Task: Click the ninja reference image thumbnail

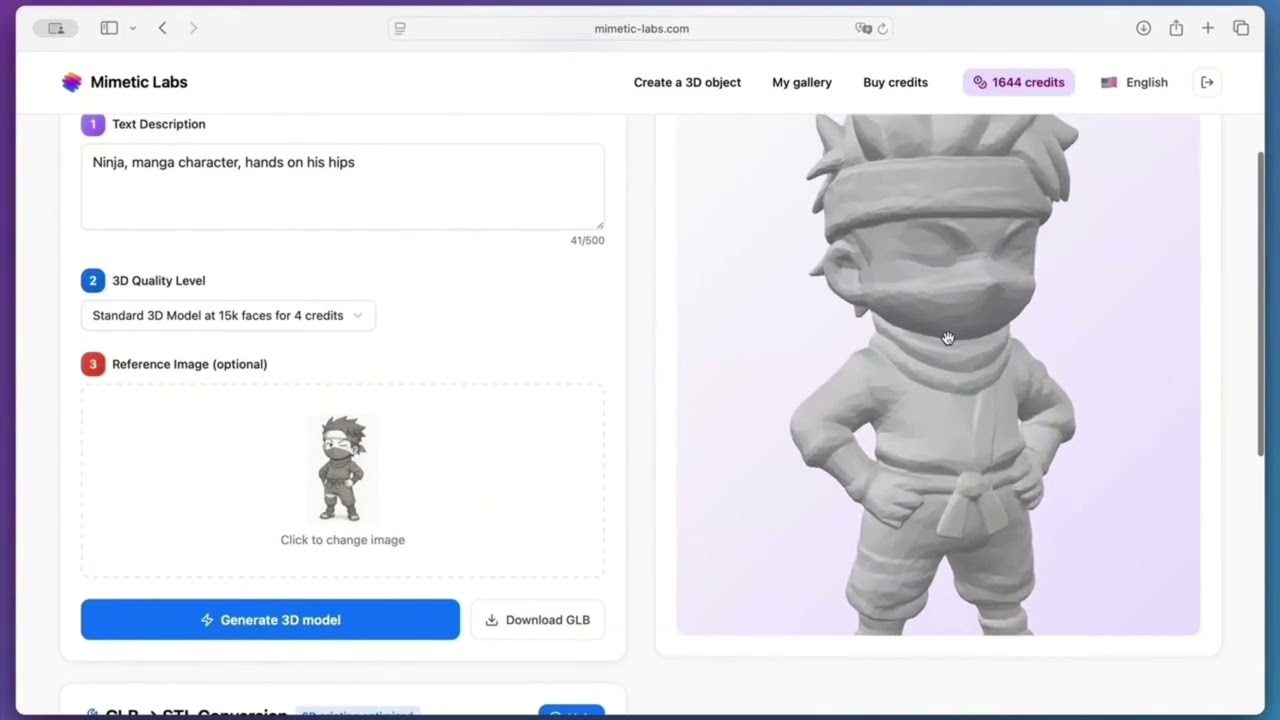Action: point(342,469)
